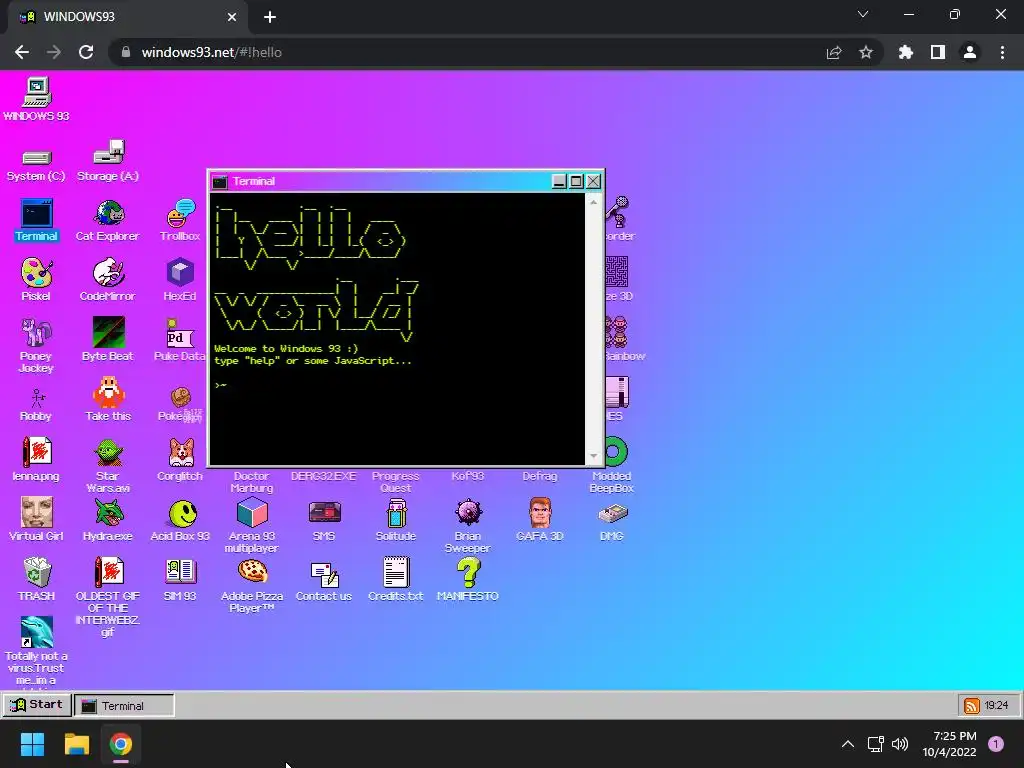The image size is (1024, 768).
Task: Open the Corglitch icon
Action: (181, 453)
